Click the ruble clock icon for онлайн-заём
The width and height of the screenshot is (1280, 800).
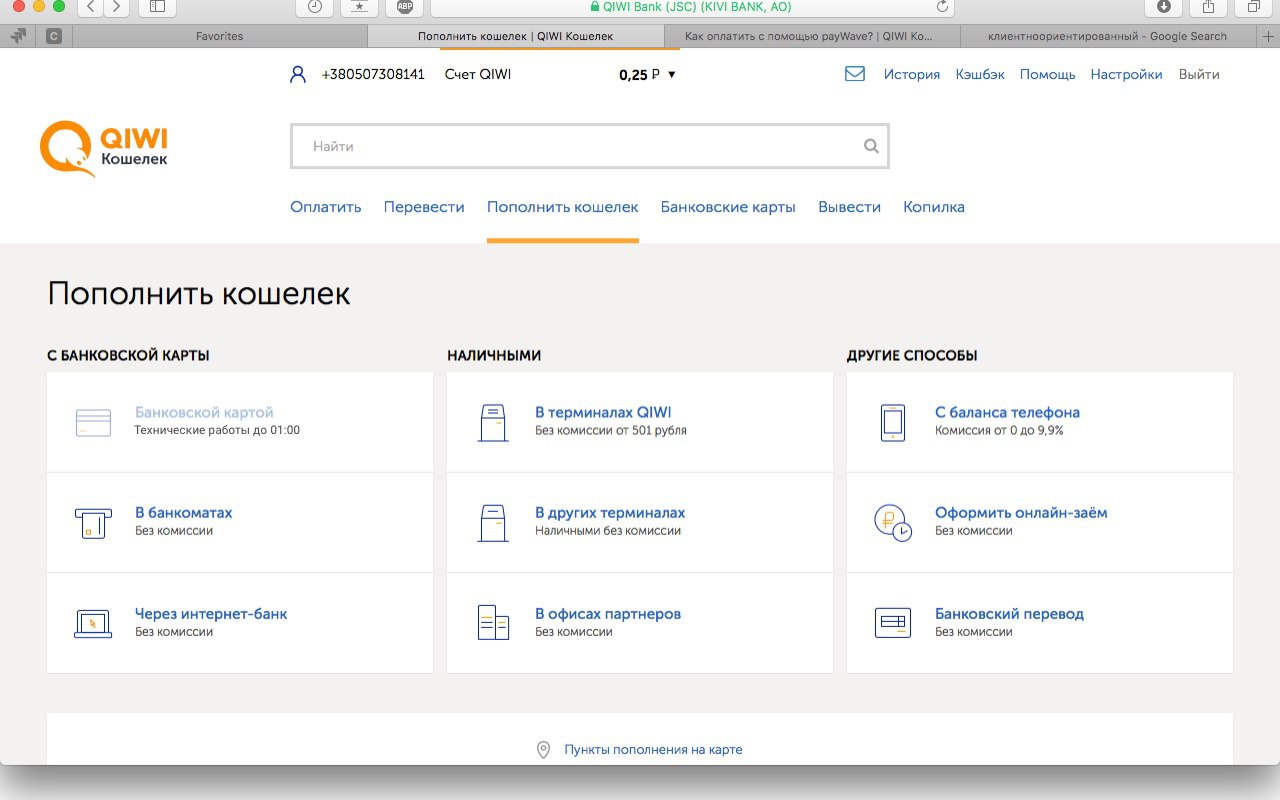click(892, 523)
